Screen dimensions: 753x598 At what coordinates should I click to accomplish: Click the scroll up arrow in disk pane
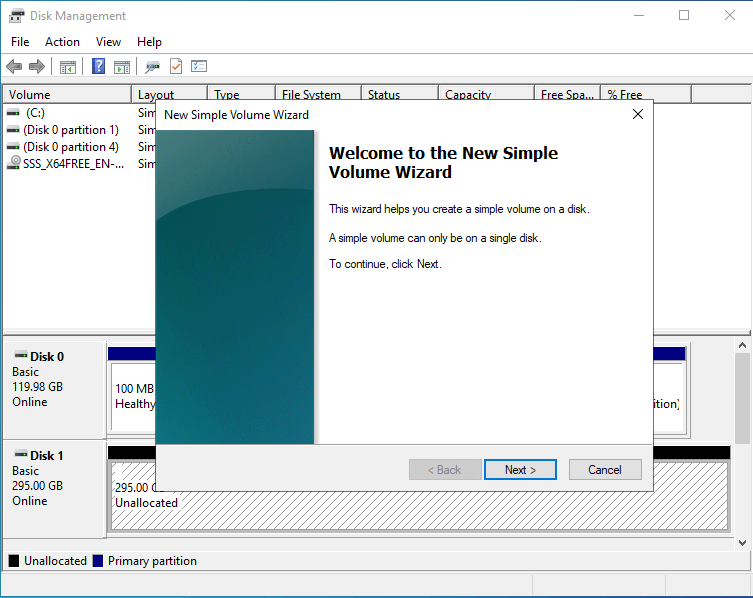742,345
